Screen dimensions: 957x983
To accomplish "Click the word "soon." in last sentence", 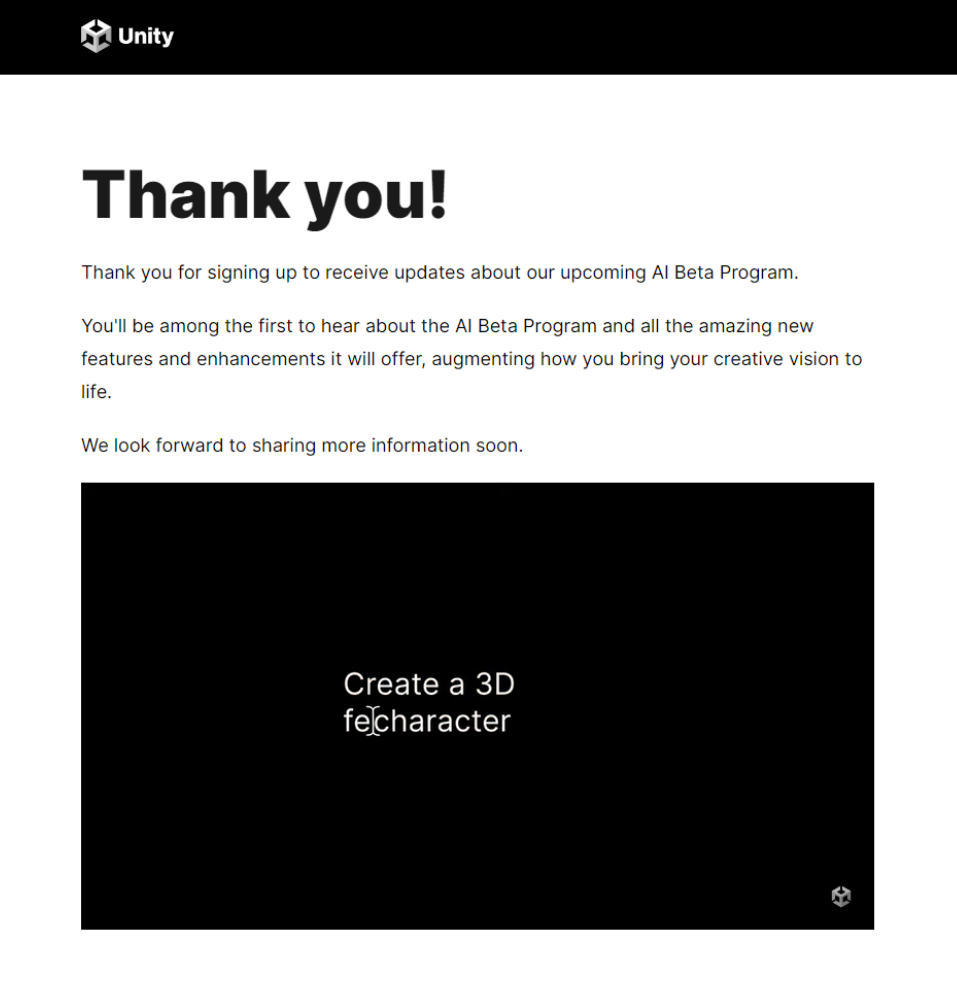I will pyautogui.click(x=499, y=445).
